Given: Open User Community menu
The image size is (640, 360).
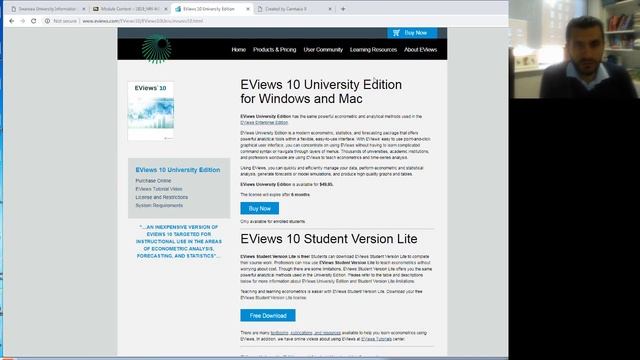Looking at the screenshot, I should click(323, 50).
